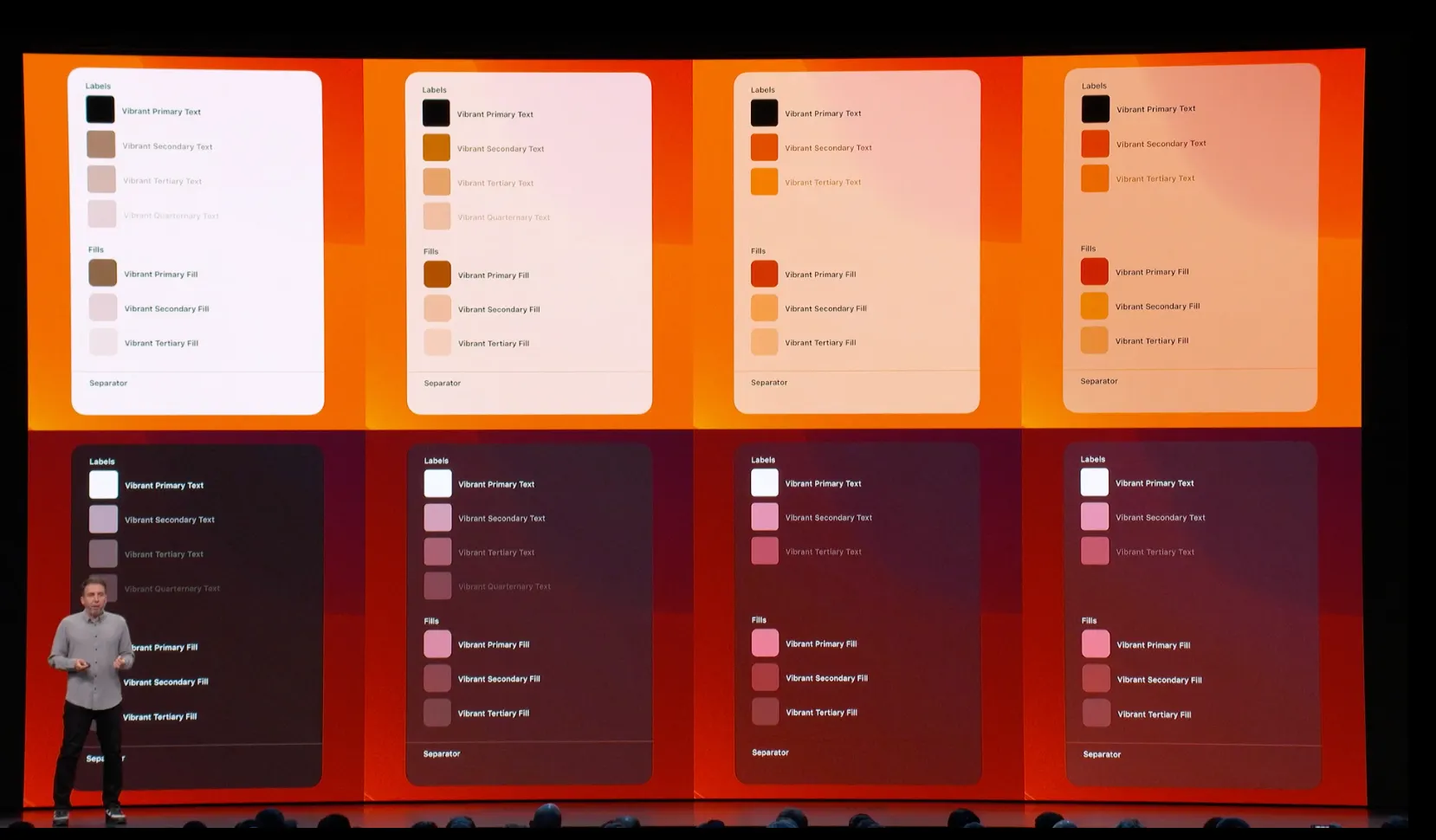The image size is (1436, 840).
Task: Click white Vibrant Primary Text swatch, third dark card
Action: pyautogui.click(x=765, y=482)
